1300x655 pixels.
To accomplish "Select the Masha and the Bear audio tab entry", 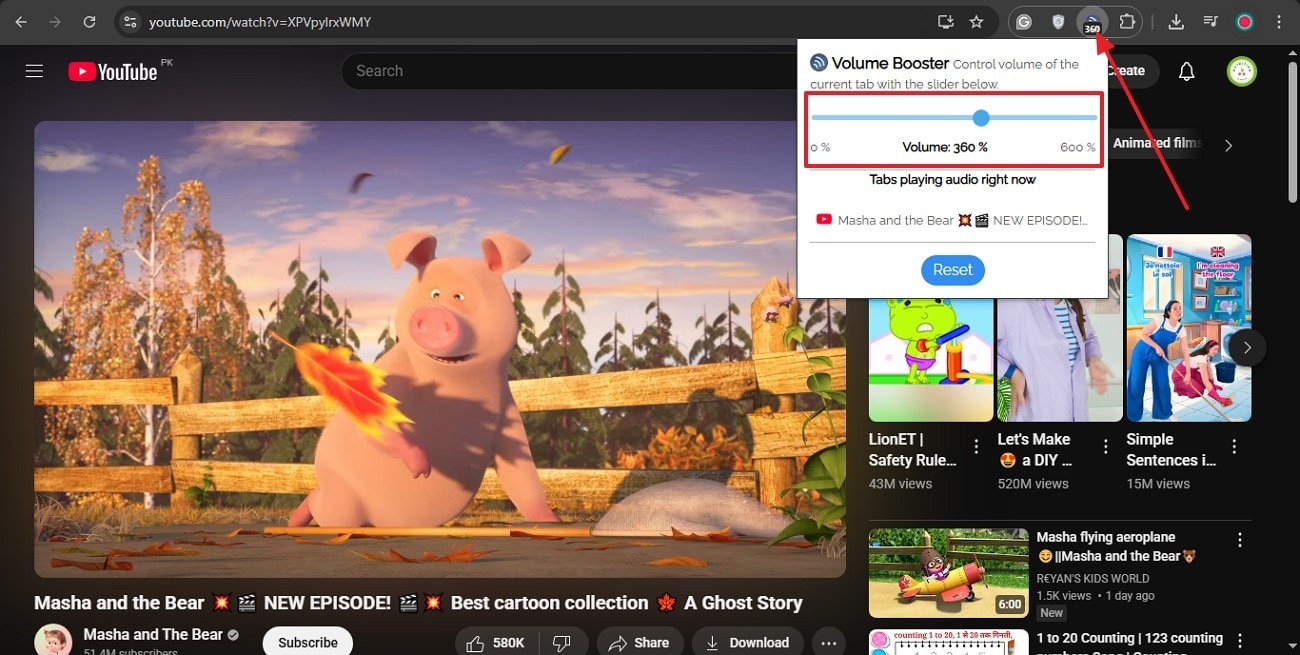I will (952, 220).
